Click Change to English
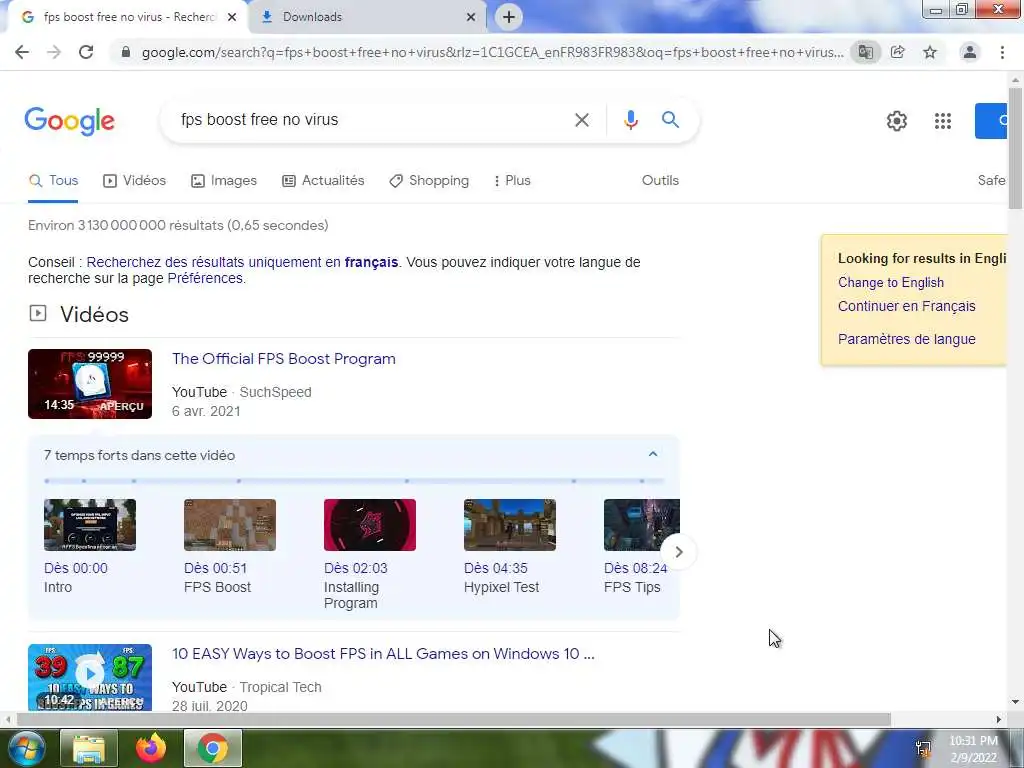 (x=891, y=283)
